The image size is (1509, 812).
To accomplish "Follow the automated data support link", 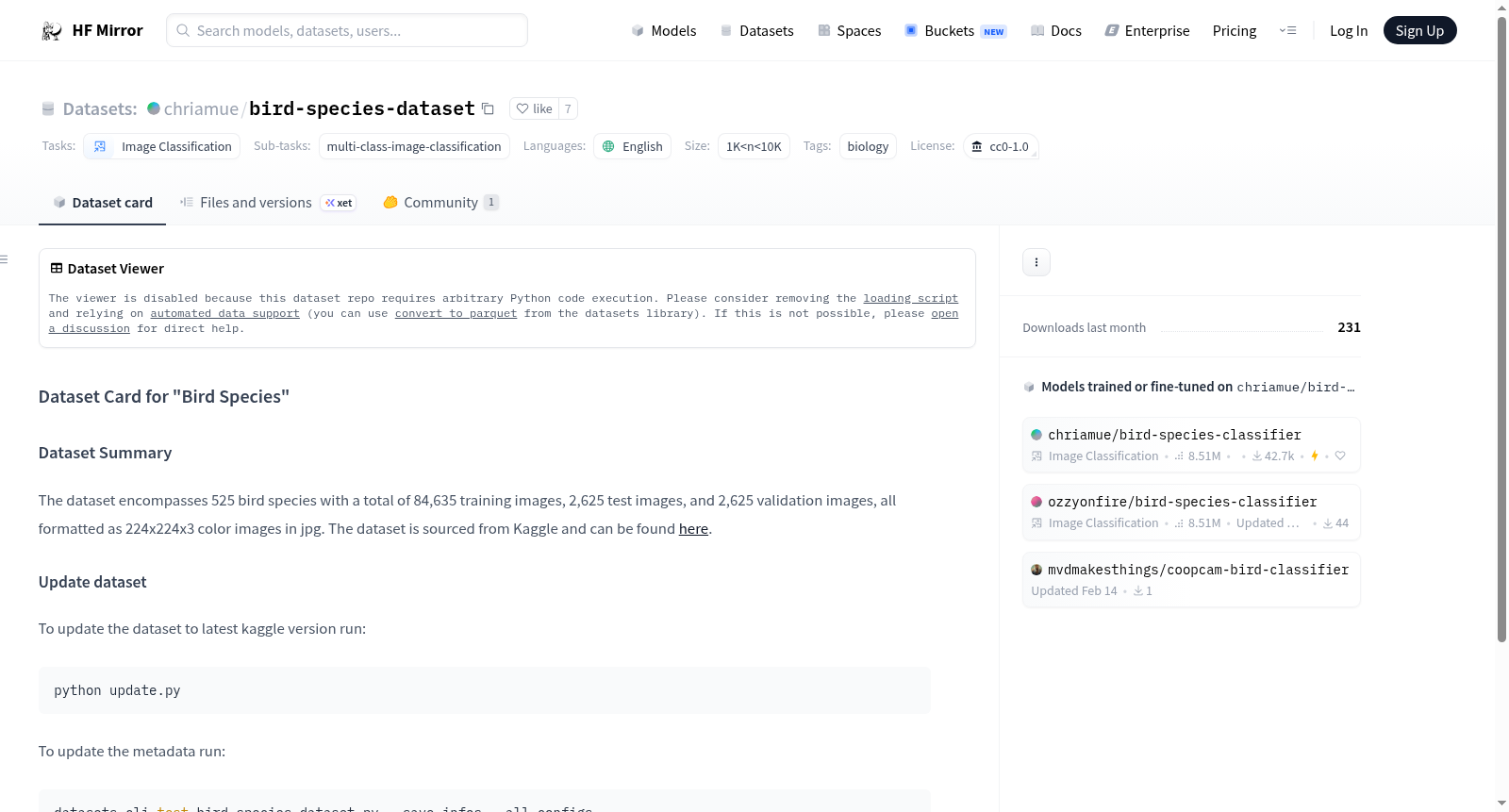I will 225,313.
